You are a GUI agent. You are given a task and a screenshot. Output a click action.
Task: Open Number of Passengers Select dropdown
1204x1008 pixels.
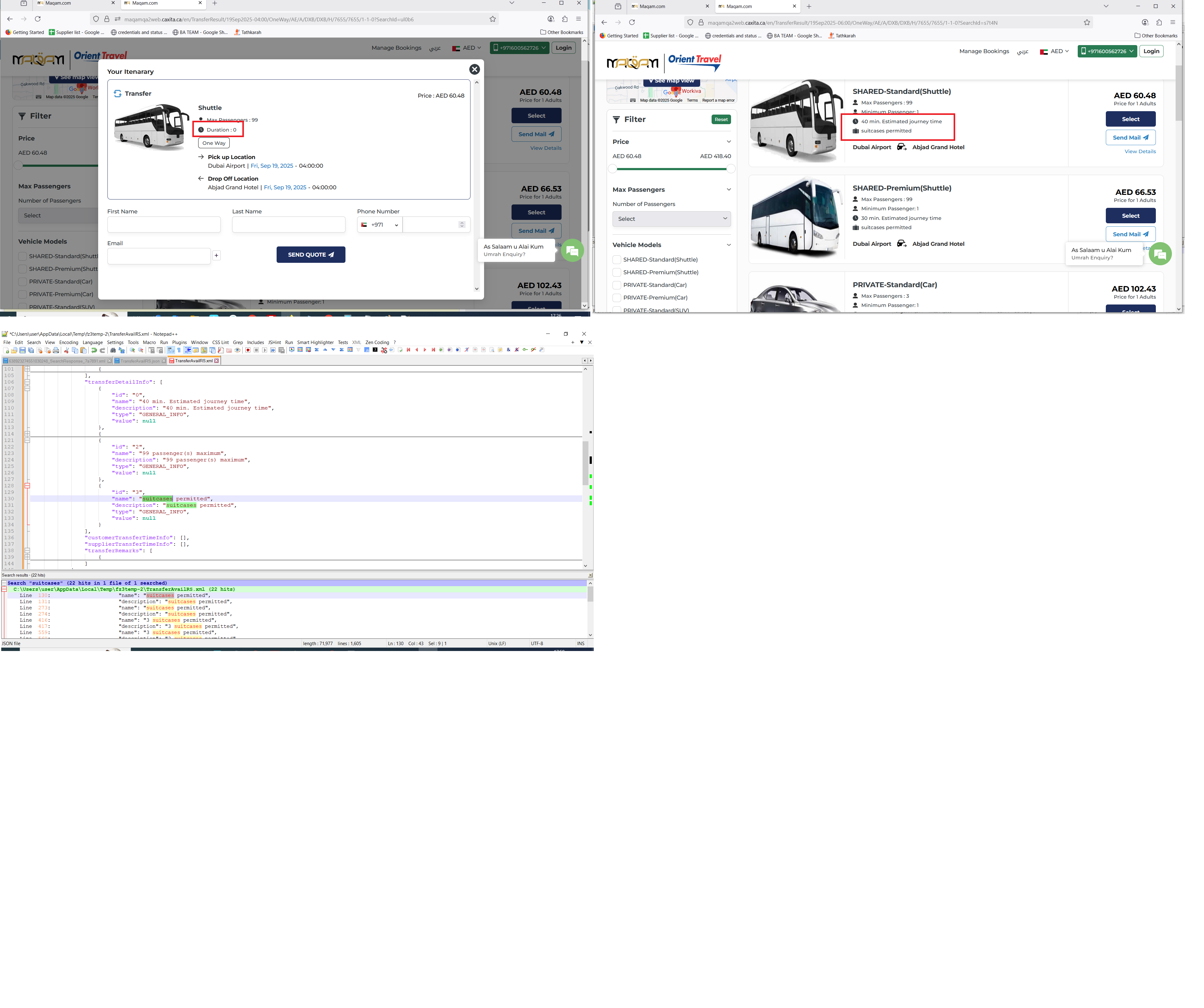671,219
